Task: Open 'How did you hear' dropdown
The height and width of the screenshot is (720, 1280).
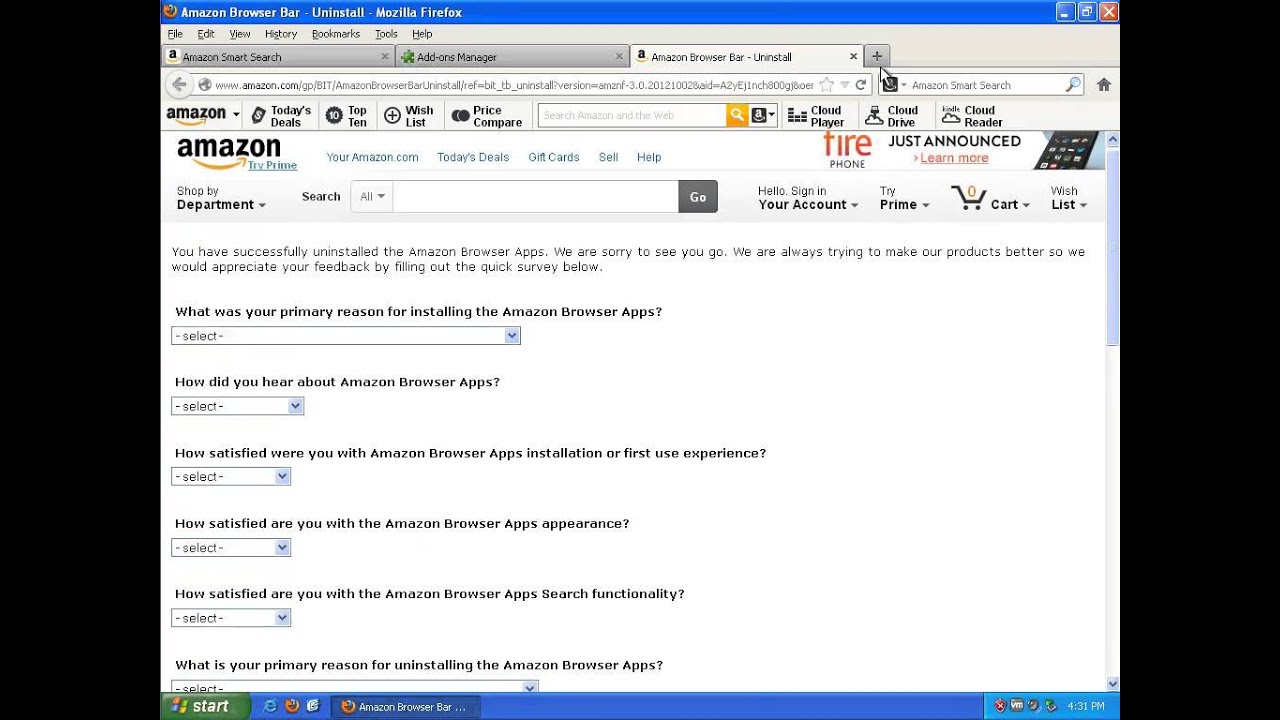Action: click(x=238, y=406)
